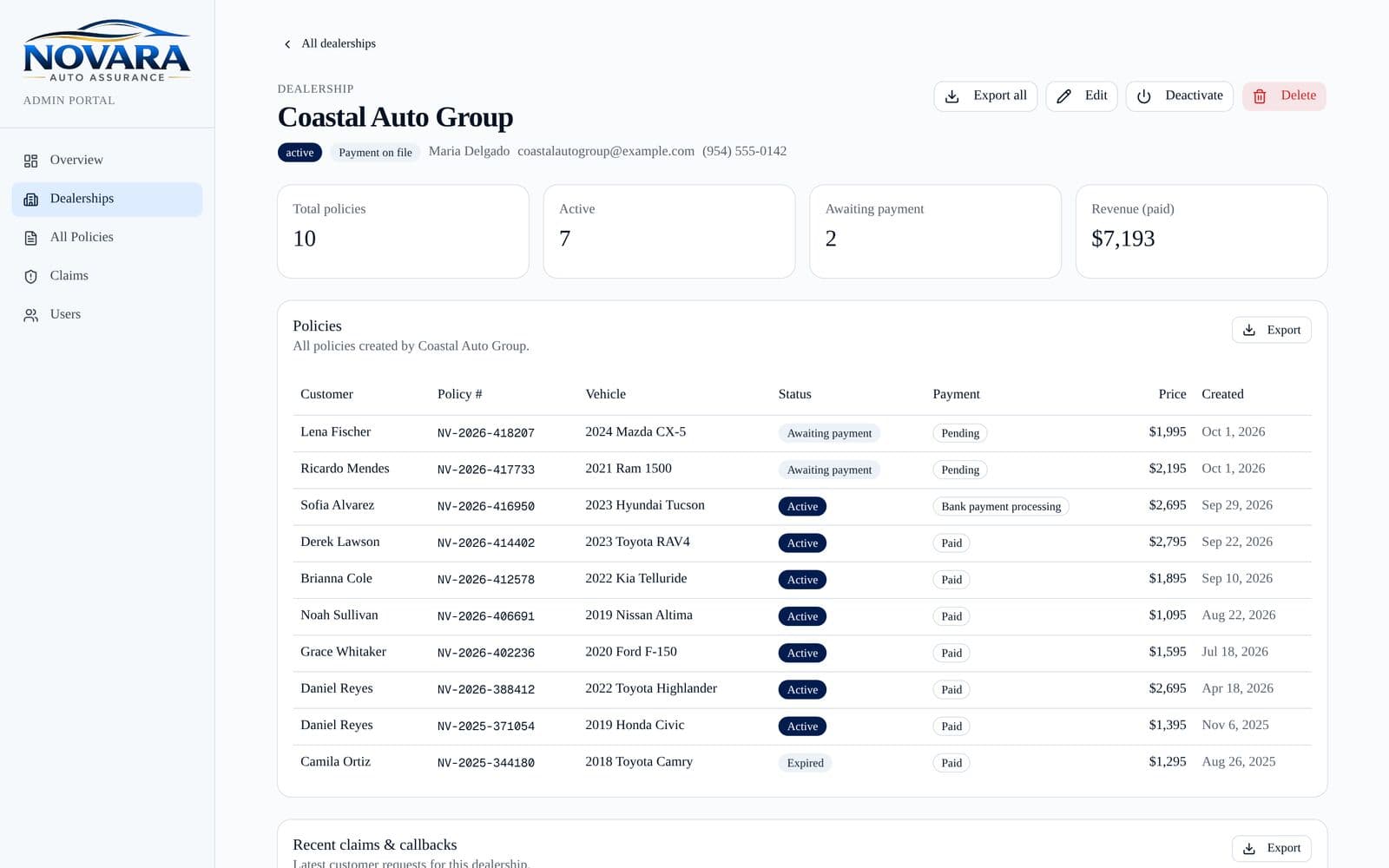Click policy number NV-2026-418207
This screenshot has width=1389, height=868.
[x=486, y=432]
